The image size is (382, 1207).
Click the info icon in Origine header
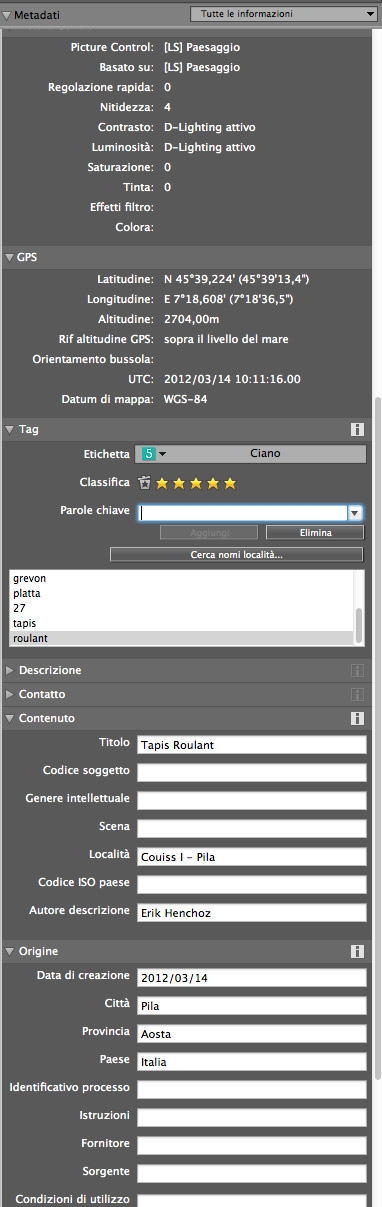point(357,951)
